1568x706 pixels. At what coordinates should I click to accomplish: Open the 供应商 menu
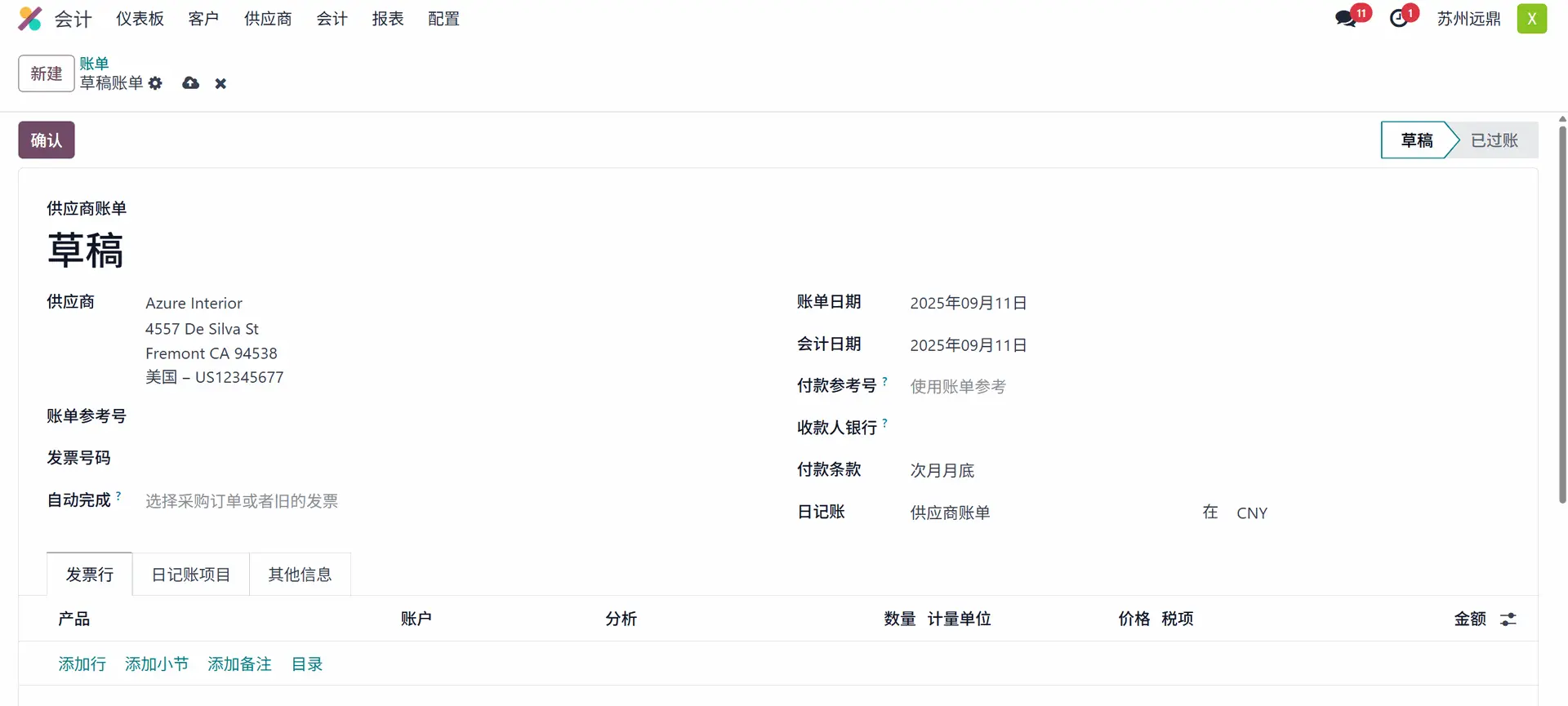pos(268,19)
